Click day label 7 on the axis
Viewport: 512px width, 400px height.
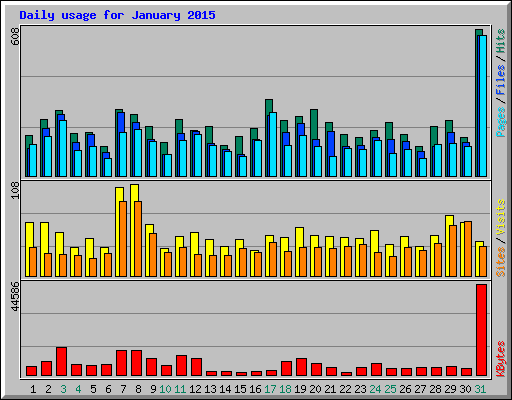123,389
